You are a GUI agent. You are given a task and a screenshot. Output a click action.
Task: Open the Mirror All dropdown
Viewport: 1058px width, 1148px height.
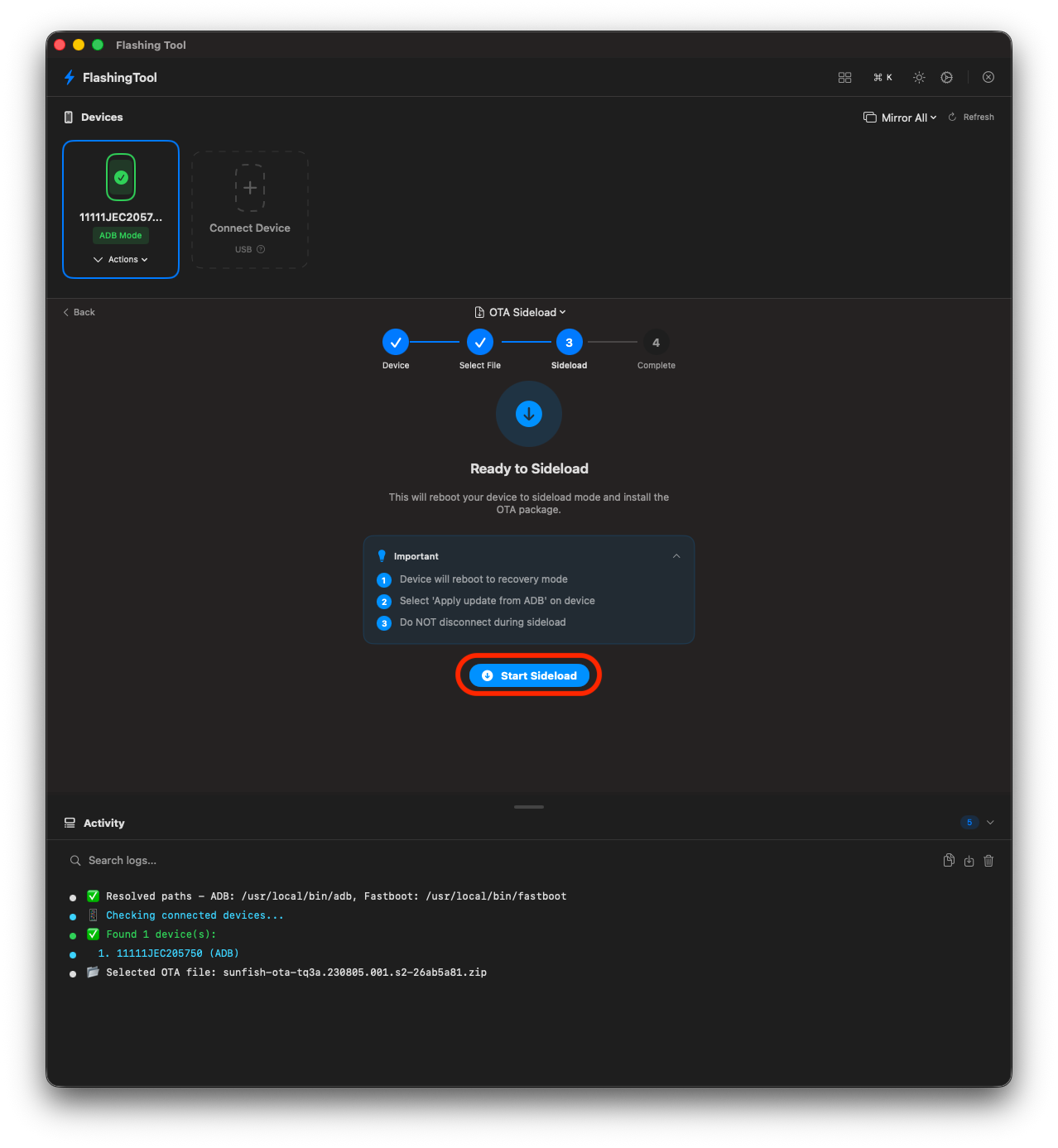coord(900,118)
